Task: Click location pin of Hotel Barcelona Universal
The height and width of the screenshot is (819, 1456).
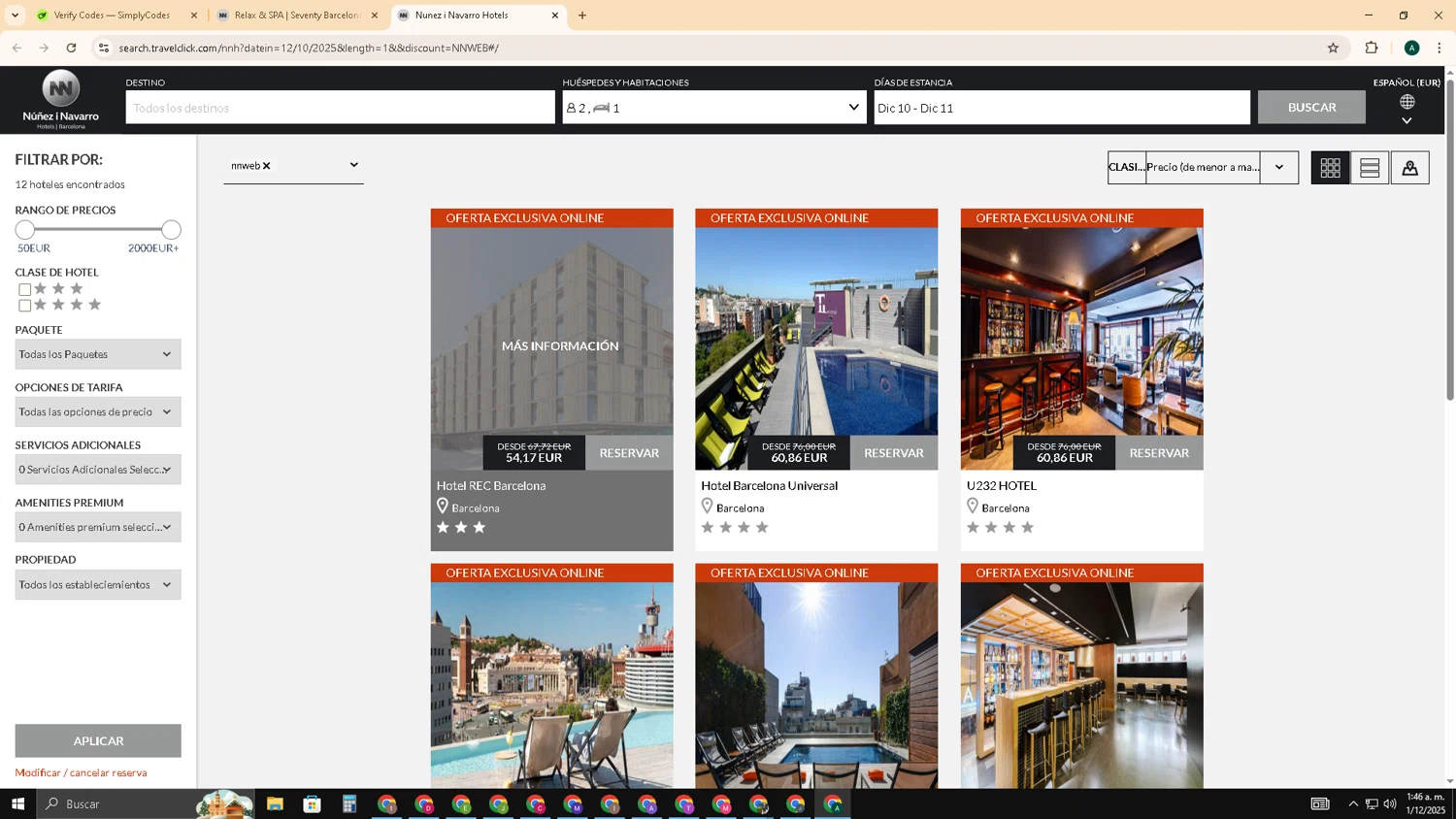Action: [707, 507]
